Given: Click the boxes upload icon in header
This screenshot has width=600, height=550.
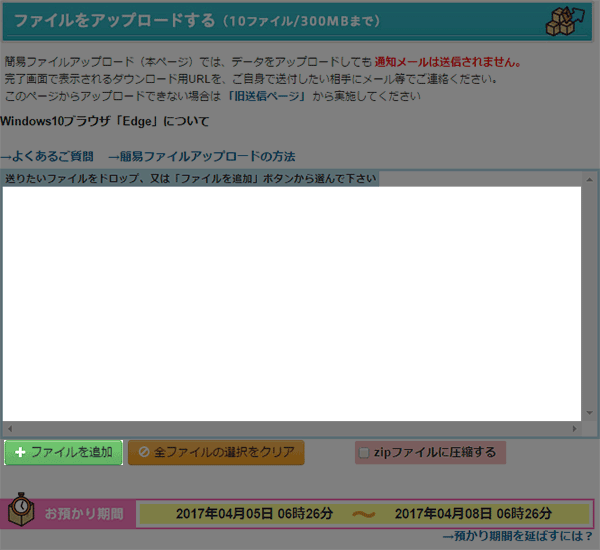Looking at the screenshot, I should click(565, 21).
